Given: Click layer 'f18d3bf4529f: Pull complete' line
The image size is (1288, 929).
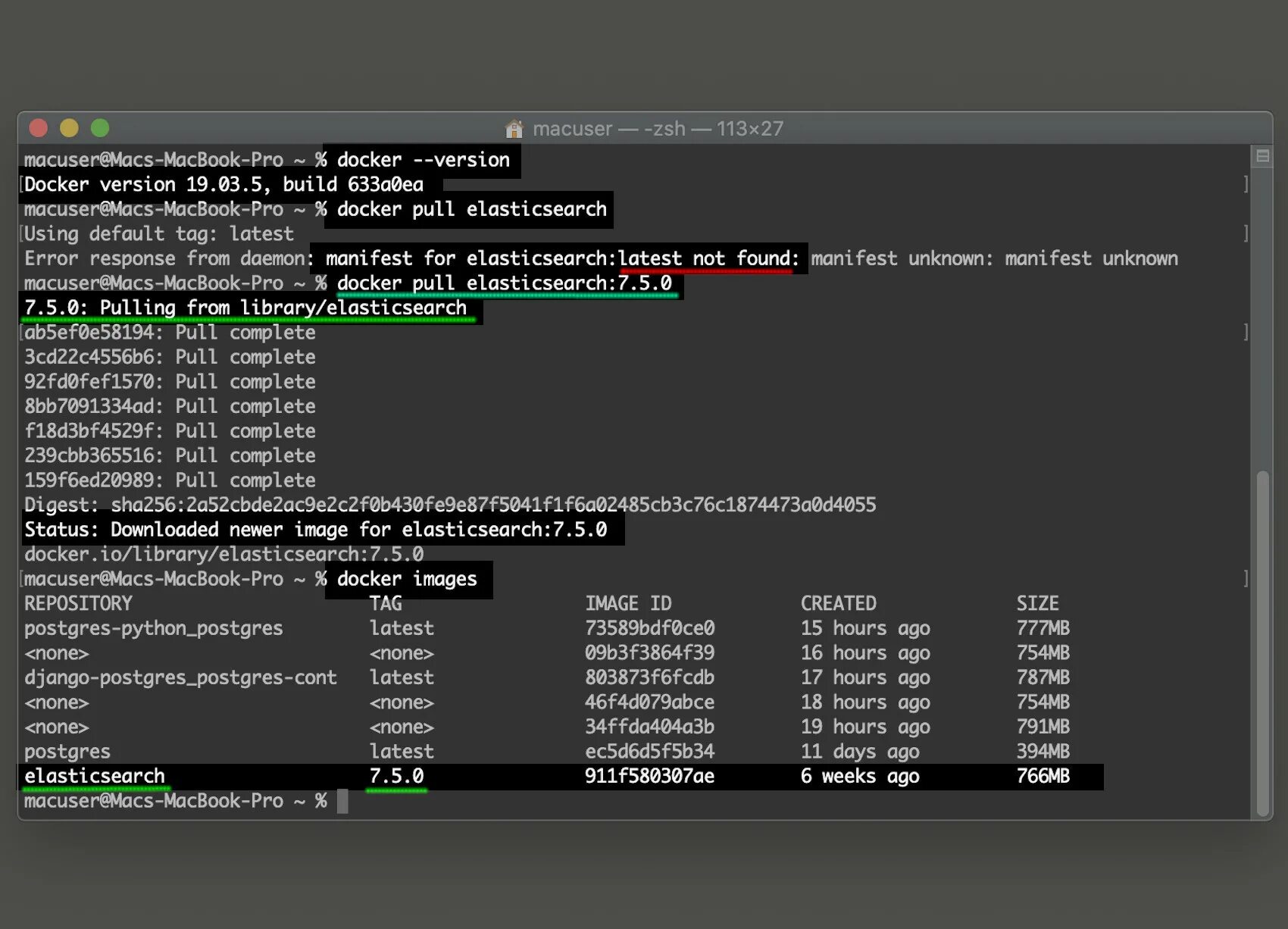Looking at the screenshot, I should tap(170, 431).
